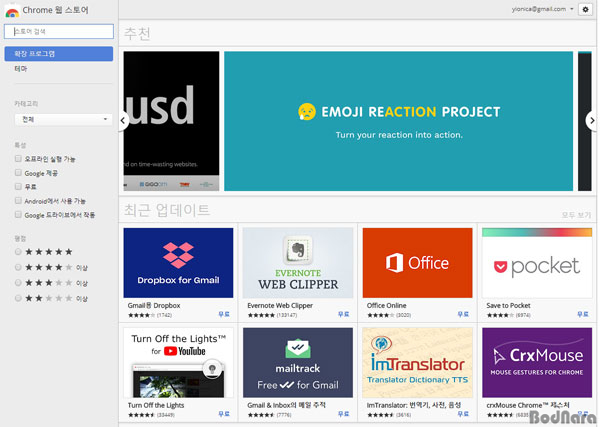Select the two stars and up rating
Image resolution: width=600 pixels, height=427 pixels.
(x=18, y=298)
